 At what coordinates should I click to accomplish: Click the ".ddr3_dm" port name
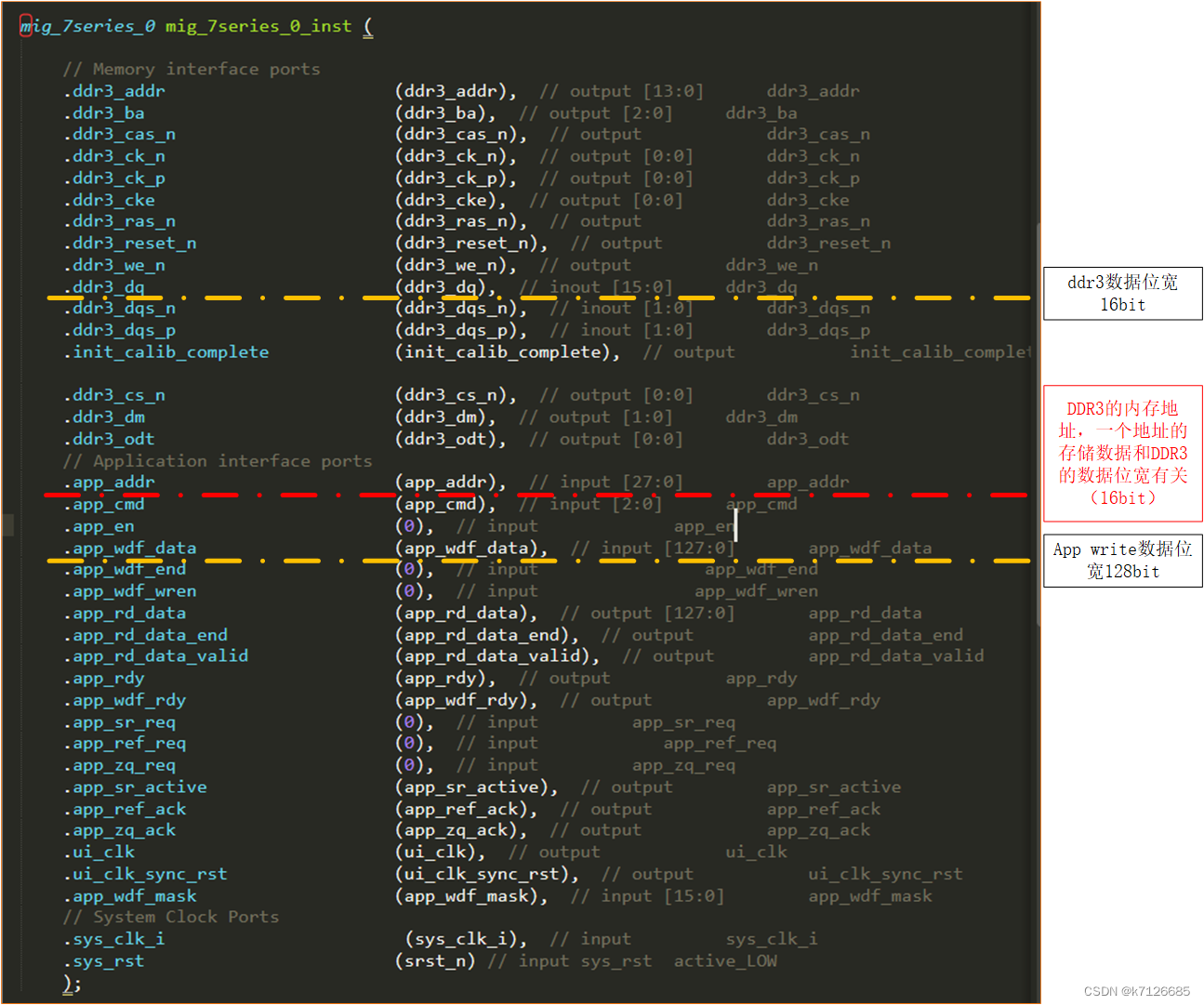tap(104, 417)
